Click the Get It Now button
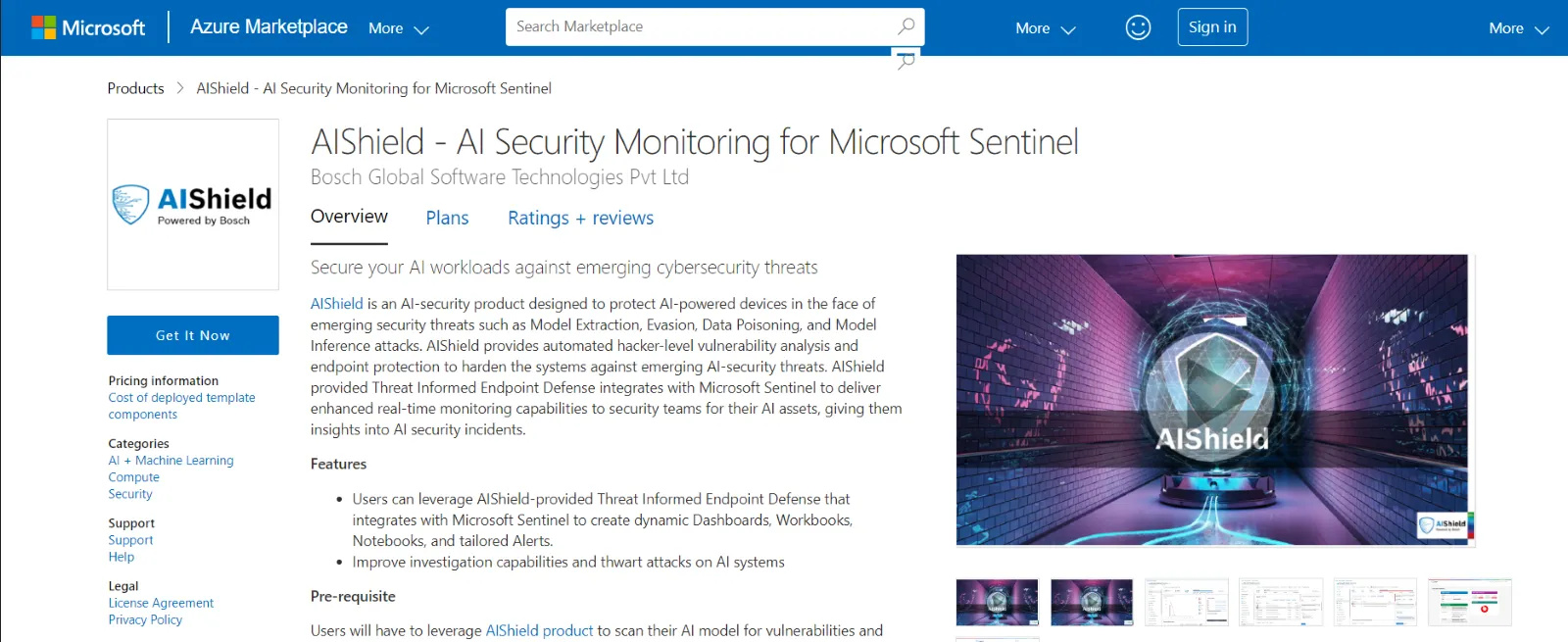1568x642 pixels. click(x=193, y=335)
